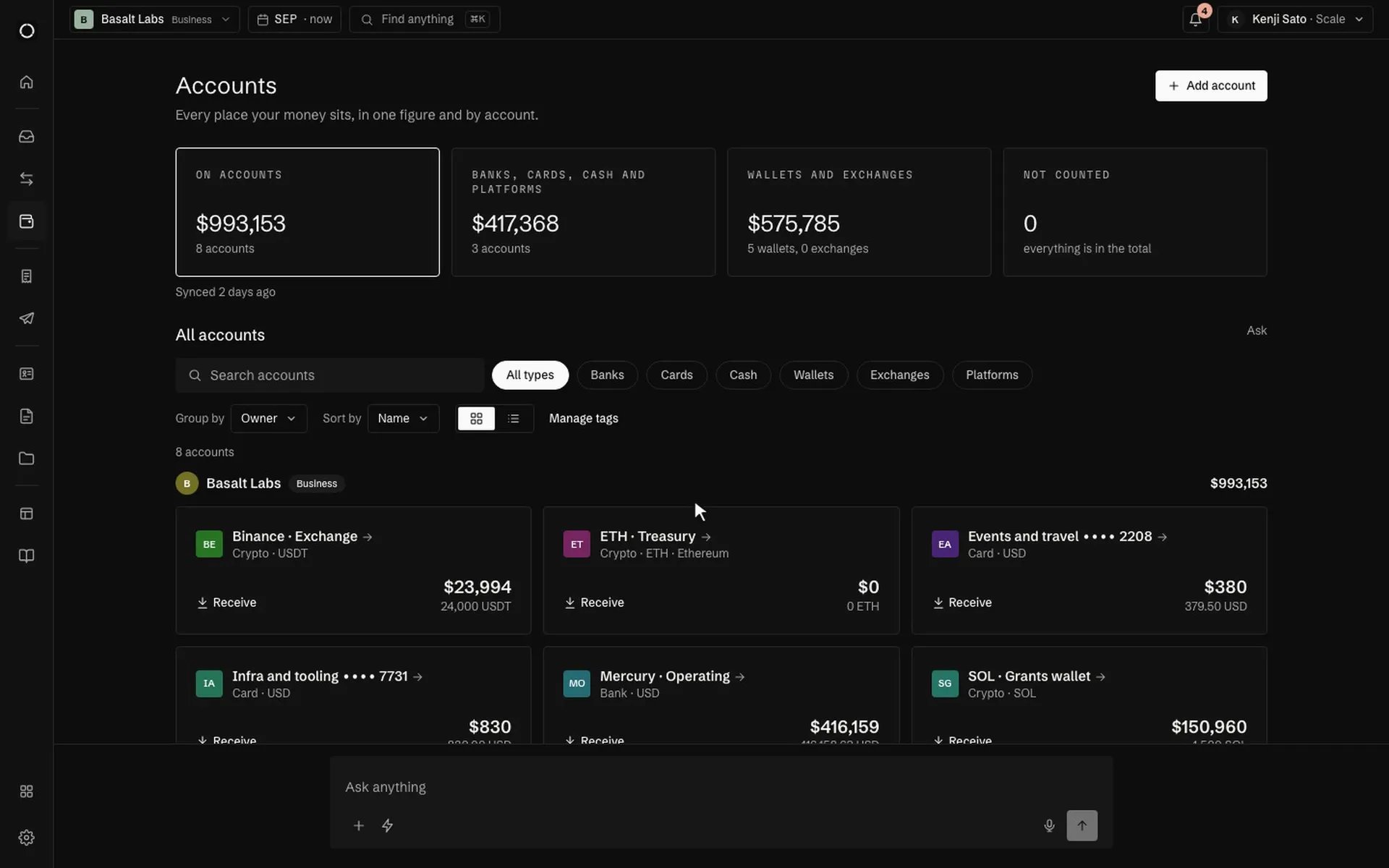This screenshot has width=1389, height=868.
Task: Click the BE avatar on the Binance card
Action: pyautogui.click(x=209, y=544)
